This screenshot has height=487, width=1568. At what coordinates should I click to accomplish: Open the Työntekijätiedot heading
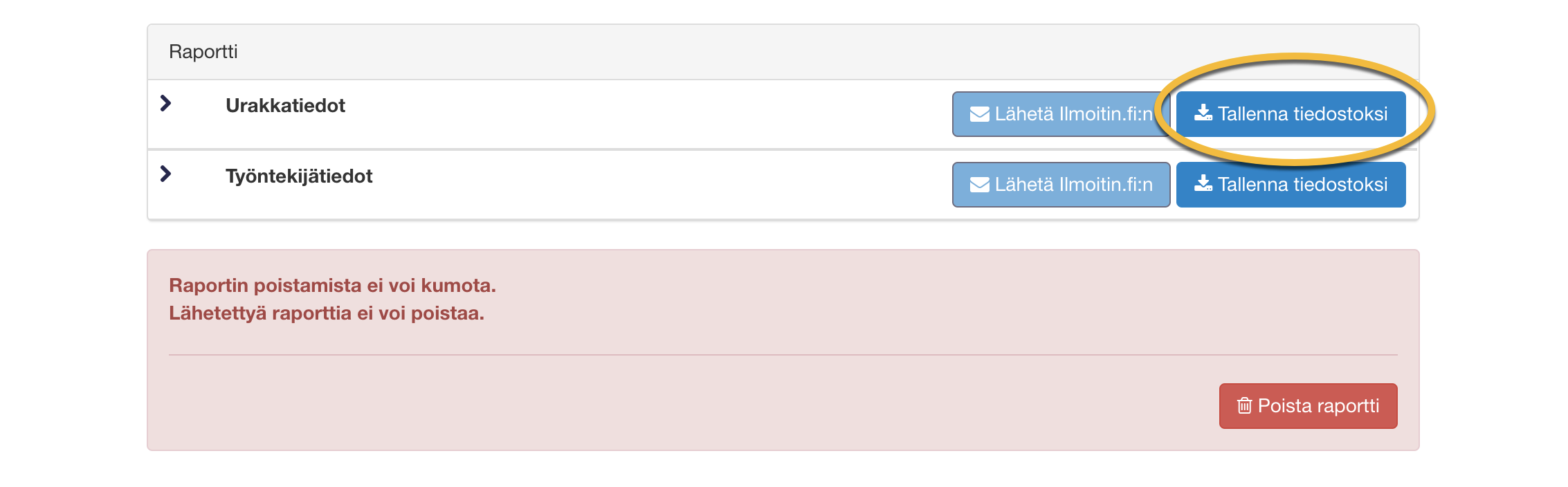299,176
